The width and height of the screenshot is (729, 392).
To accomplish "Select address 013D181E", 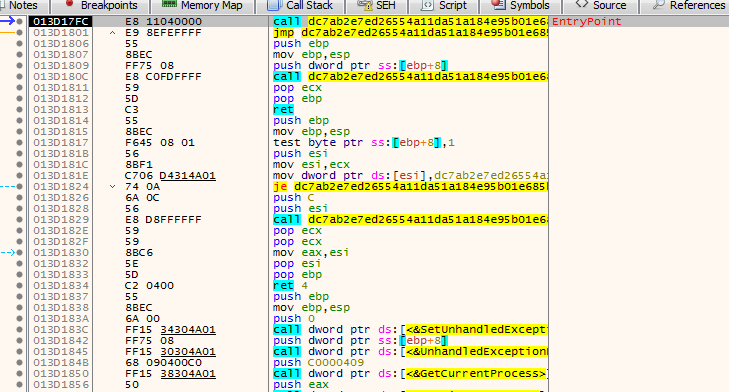I will coord(60,175).
